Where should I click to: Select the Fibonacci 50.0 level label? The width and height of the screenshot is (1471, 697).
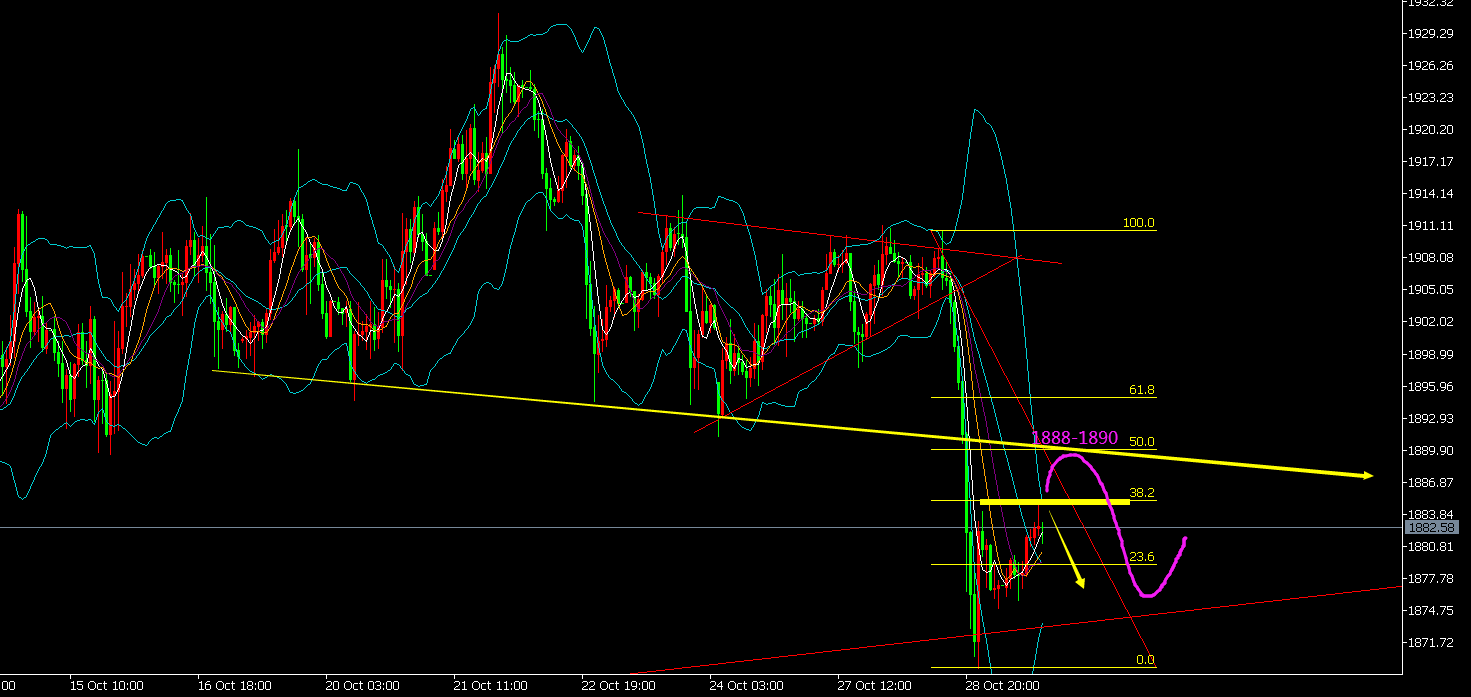click(1142, 441)
